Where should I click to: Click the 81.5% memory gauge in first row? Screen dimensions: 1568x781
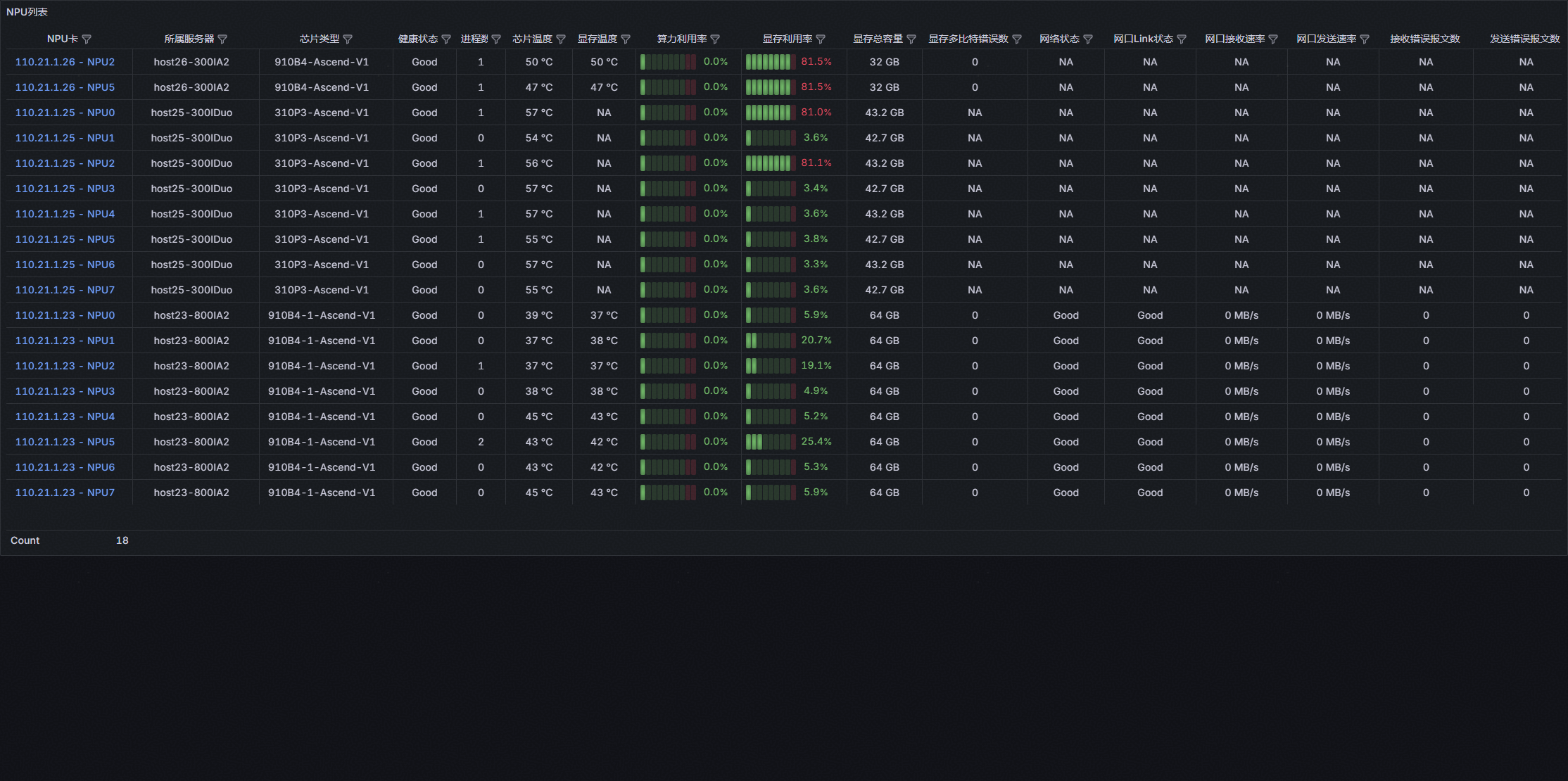tap(770, 62)
